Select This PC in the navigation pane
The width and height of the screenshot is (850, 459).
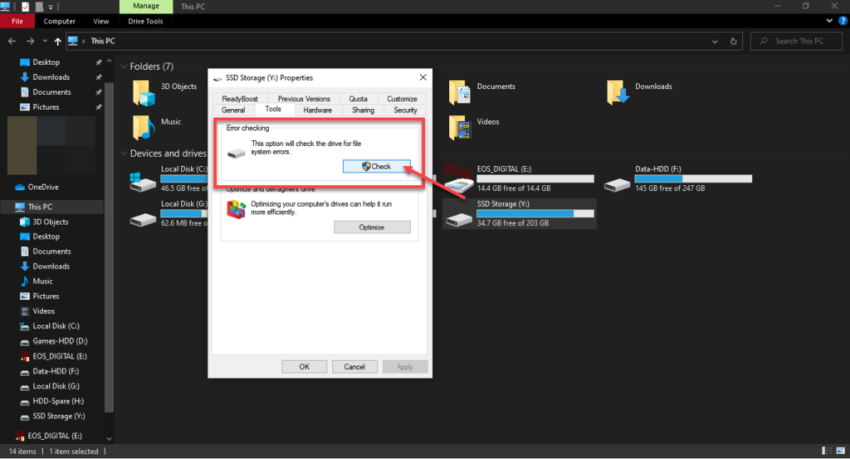40,206
